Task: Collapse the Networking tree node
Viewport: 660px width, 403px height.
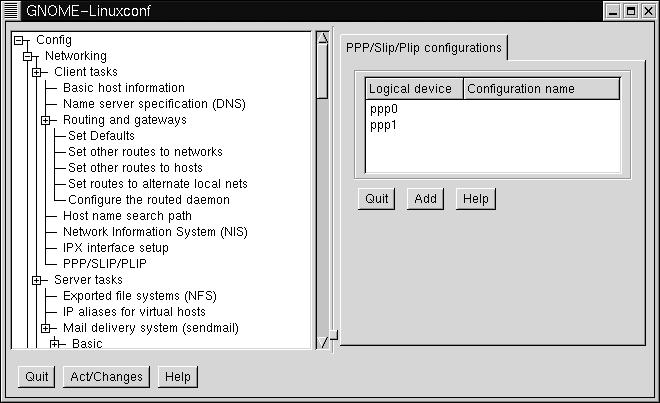Action: coord(29,56)
